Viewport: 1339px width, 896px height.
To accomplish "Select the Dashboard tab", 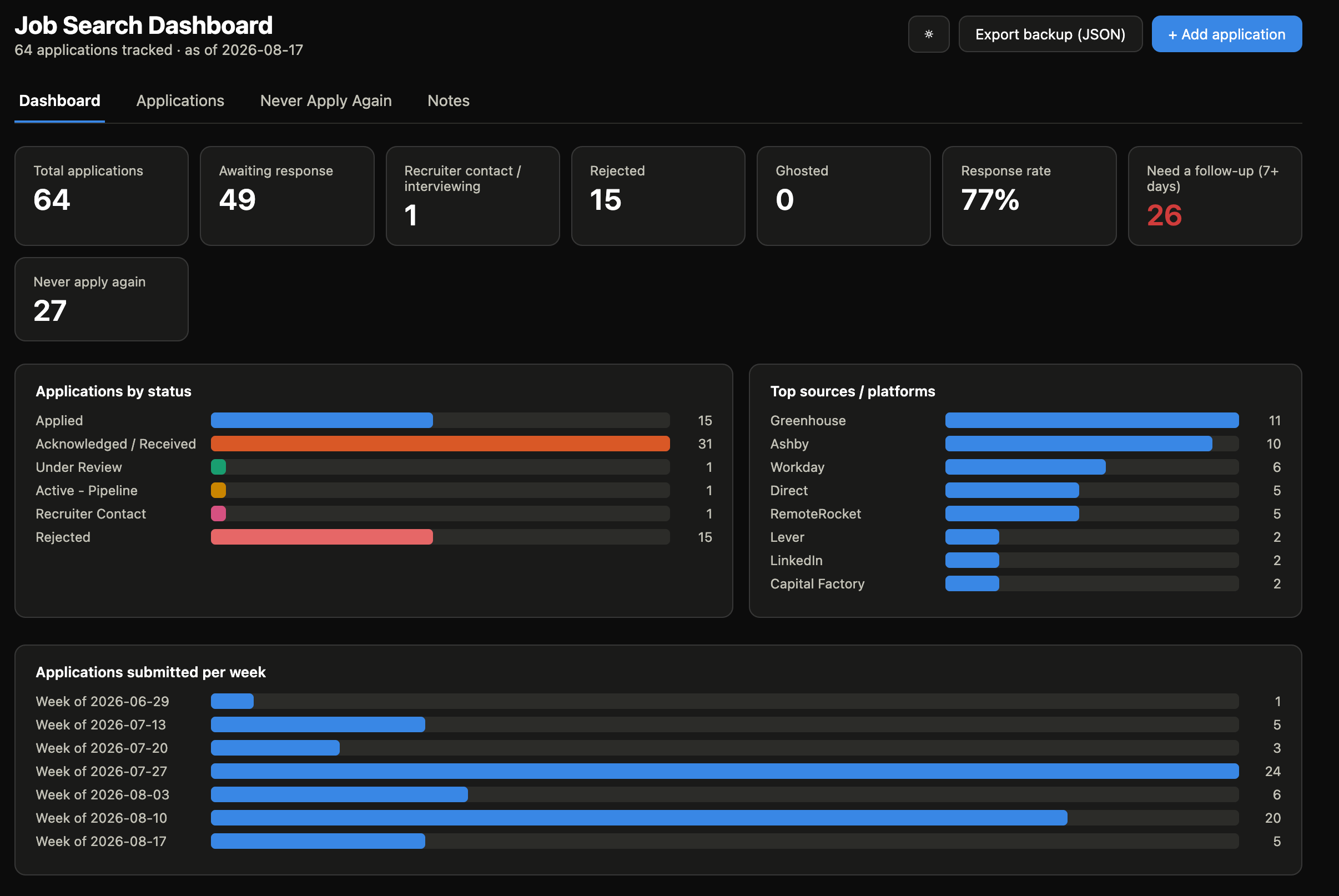I will 59,100.
